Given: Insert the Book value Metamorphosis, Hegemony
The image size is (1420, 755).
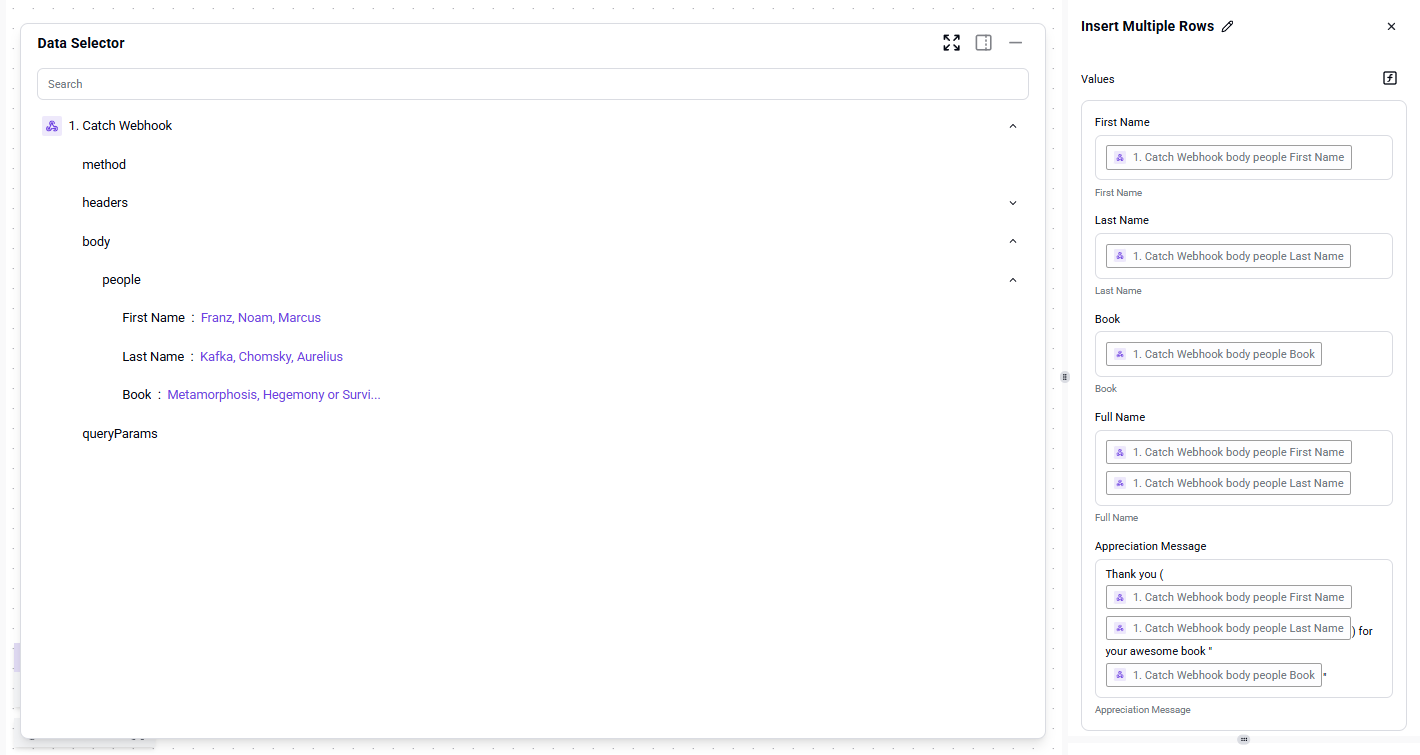Looking at the screenshot, I should (274, 395).
